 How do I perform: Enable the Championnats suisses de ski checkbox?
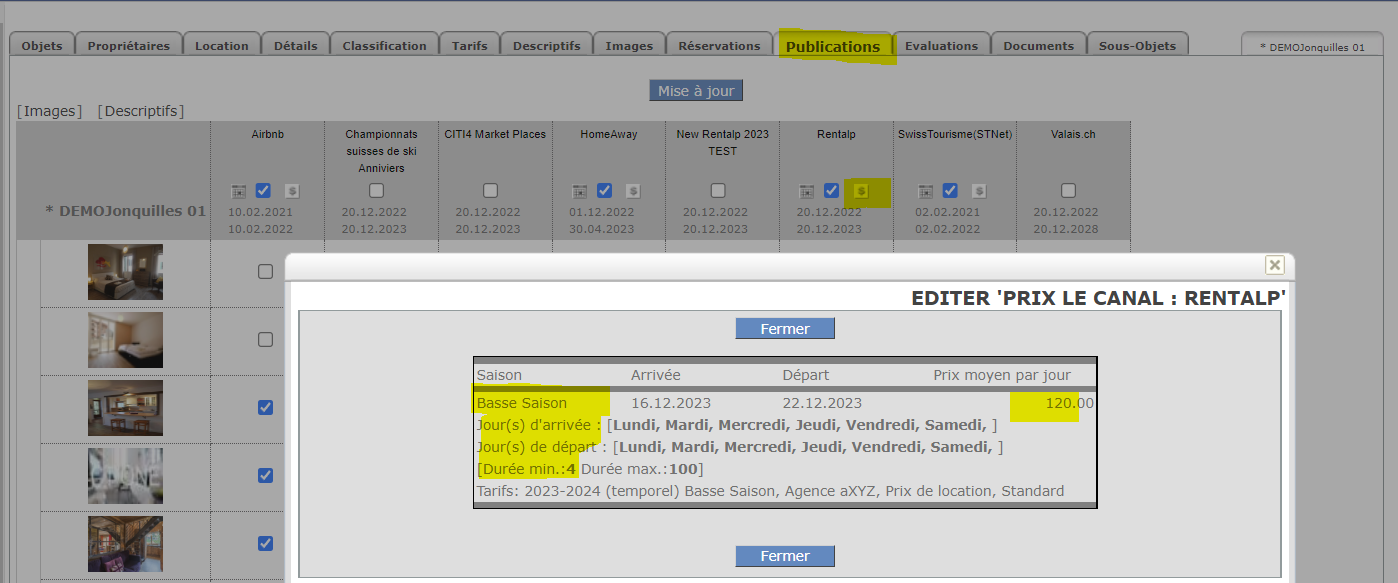(376, 191)
